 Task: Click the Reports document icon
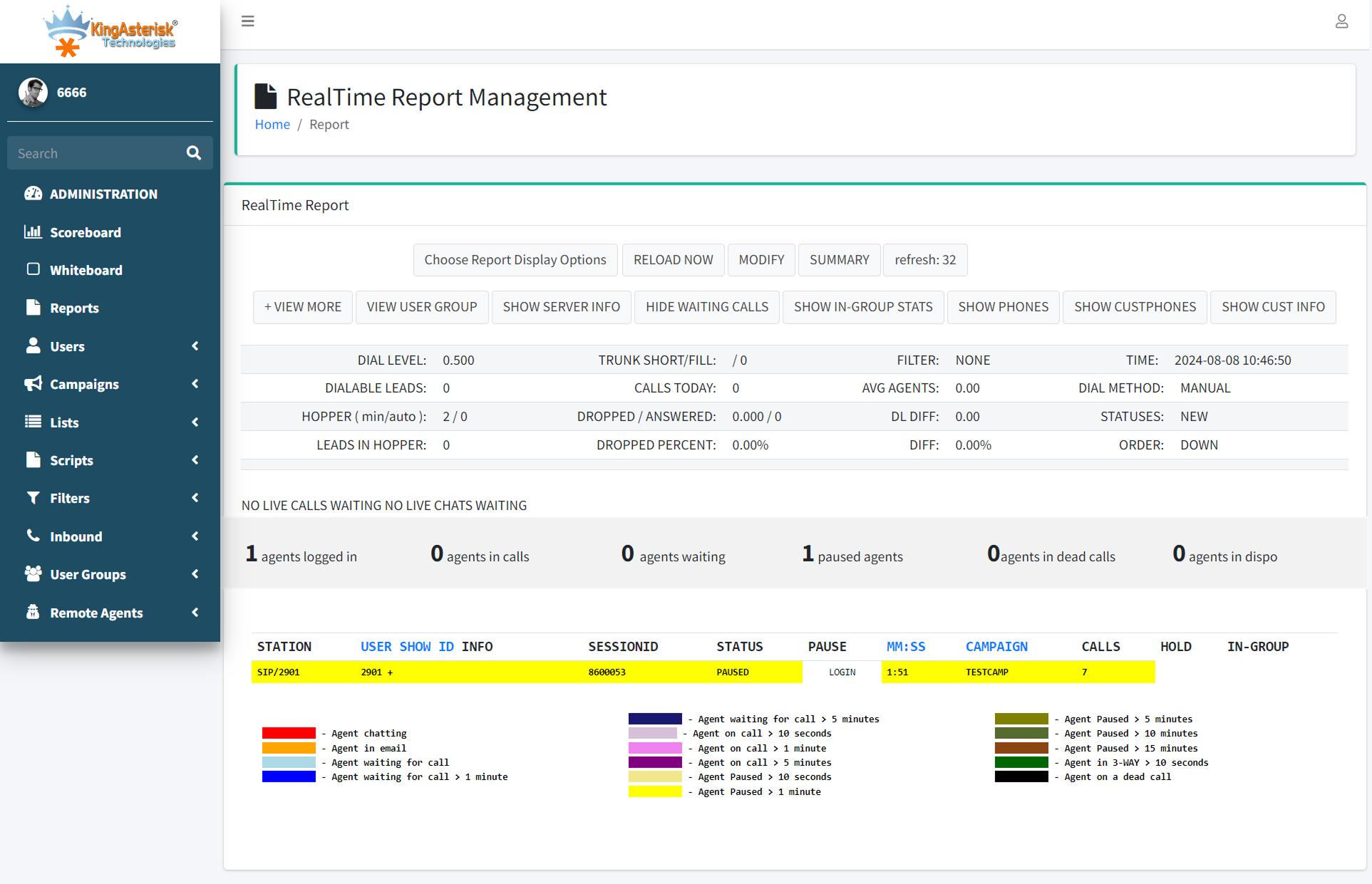point(33,307)
